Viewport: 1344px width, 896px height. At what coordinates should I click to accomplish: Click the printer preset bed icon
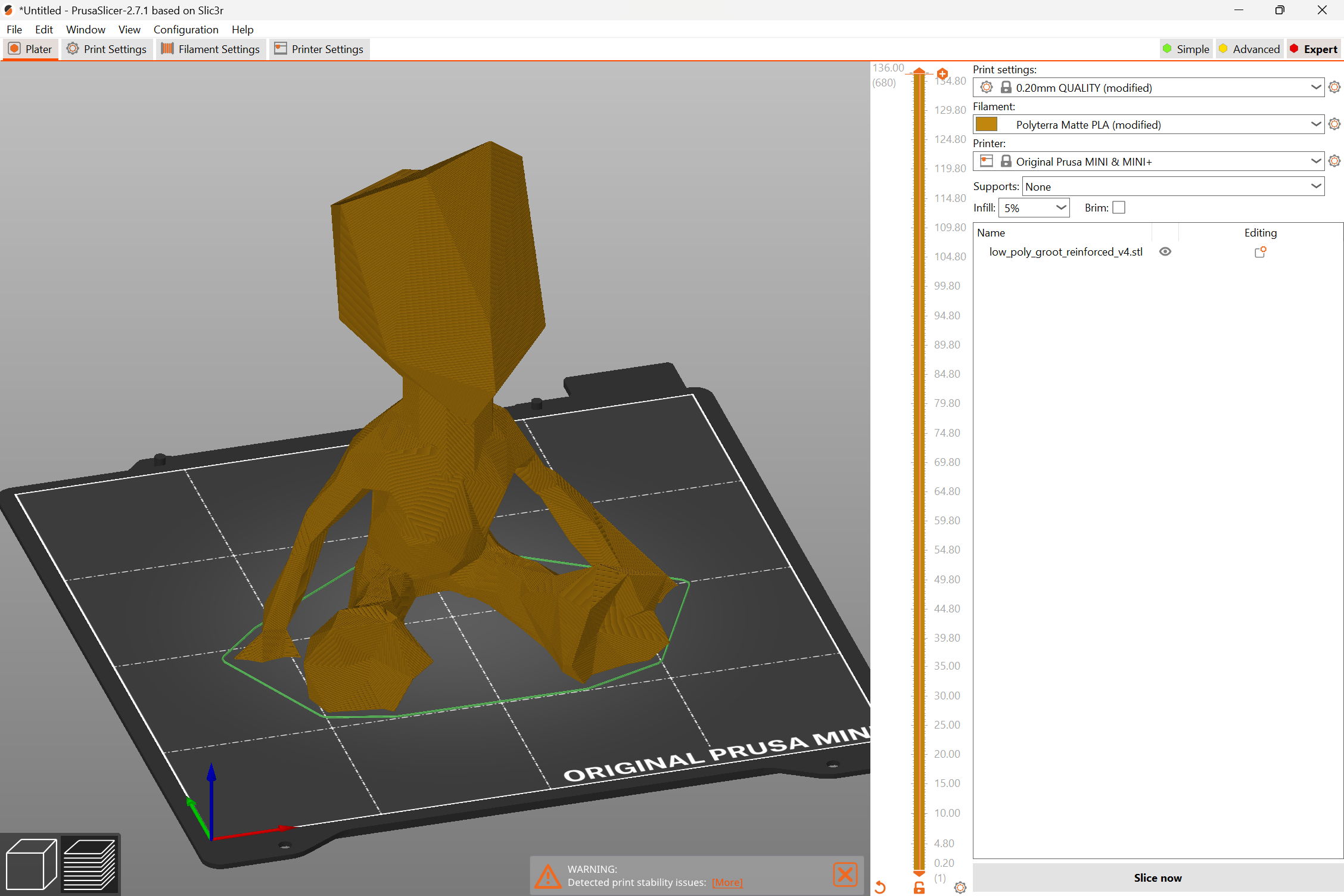987,161
